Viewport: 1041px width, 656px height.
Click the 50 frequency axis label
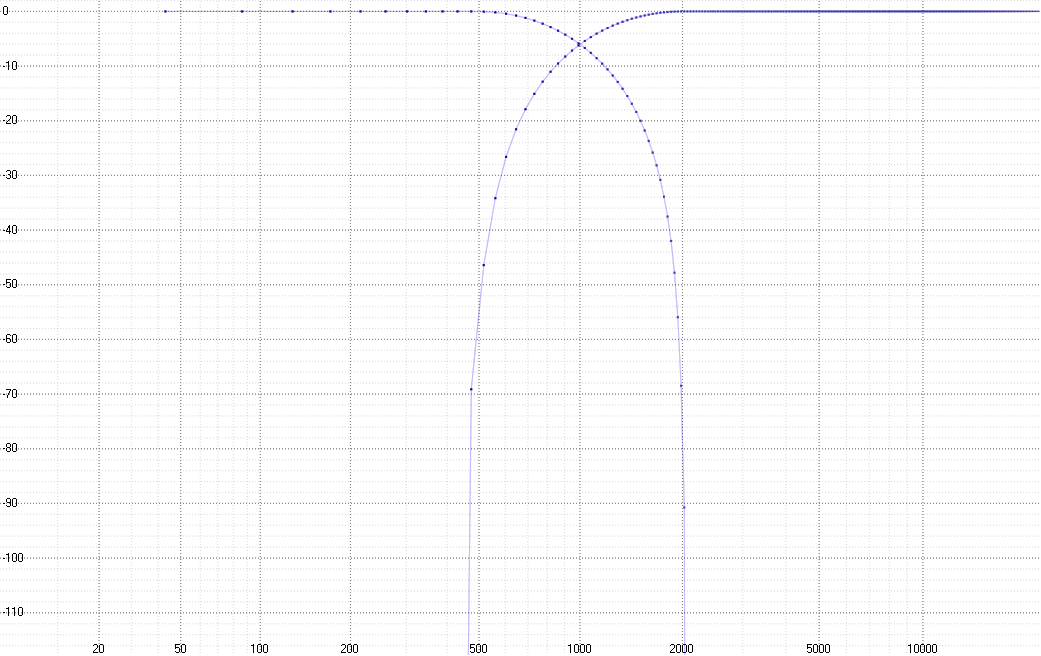(x=181, y=649)
